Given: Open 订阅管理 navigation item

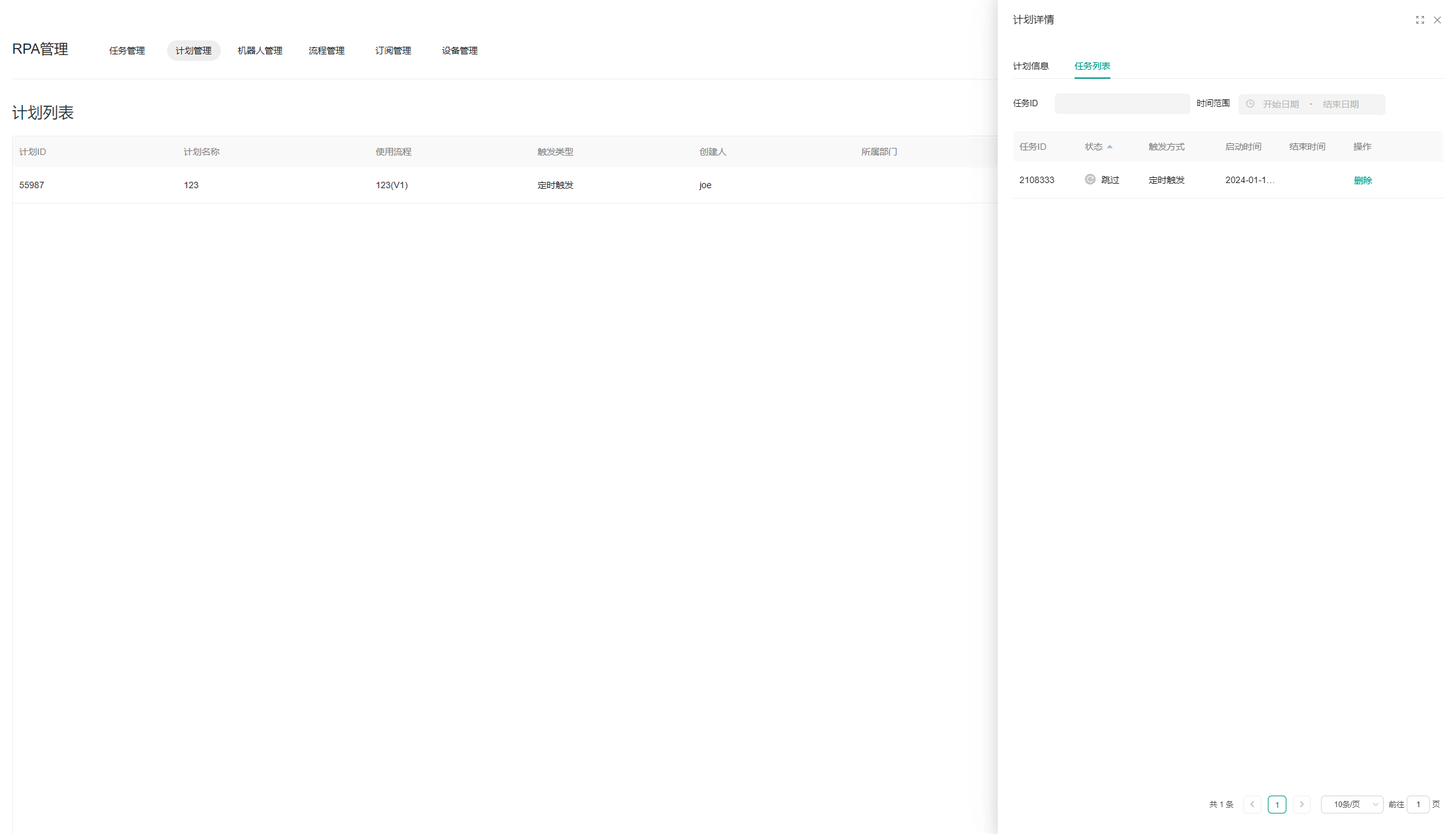Looking at the screenshot, I should pyautogui.click(x=393, y=51).
